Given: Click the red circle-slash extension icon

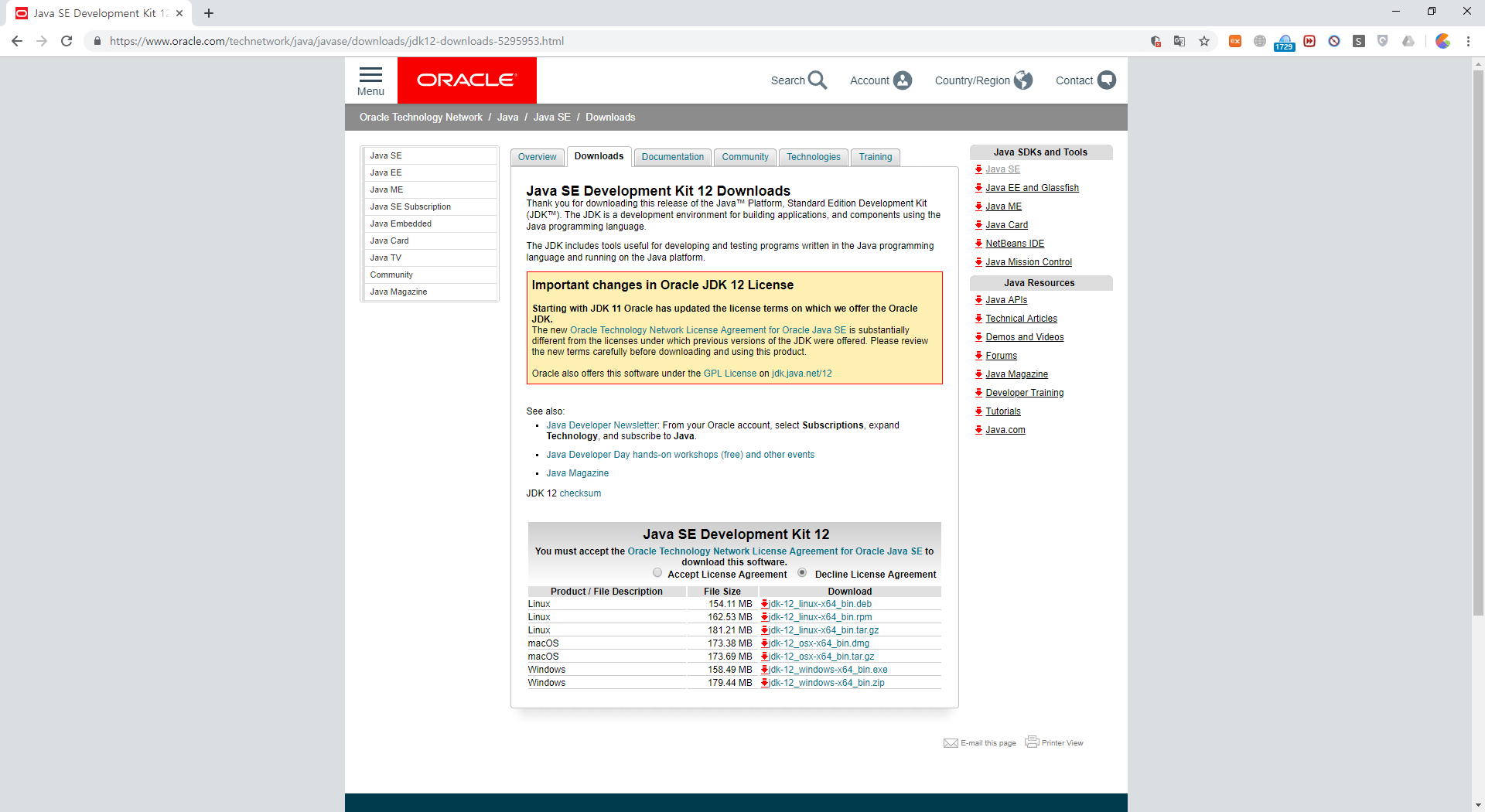Looking at the screenshot, I should pyautogui.click(x=1334, y=41).
